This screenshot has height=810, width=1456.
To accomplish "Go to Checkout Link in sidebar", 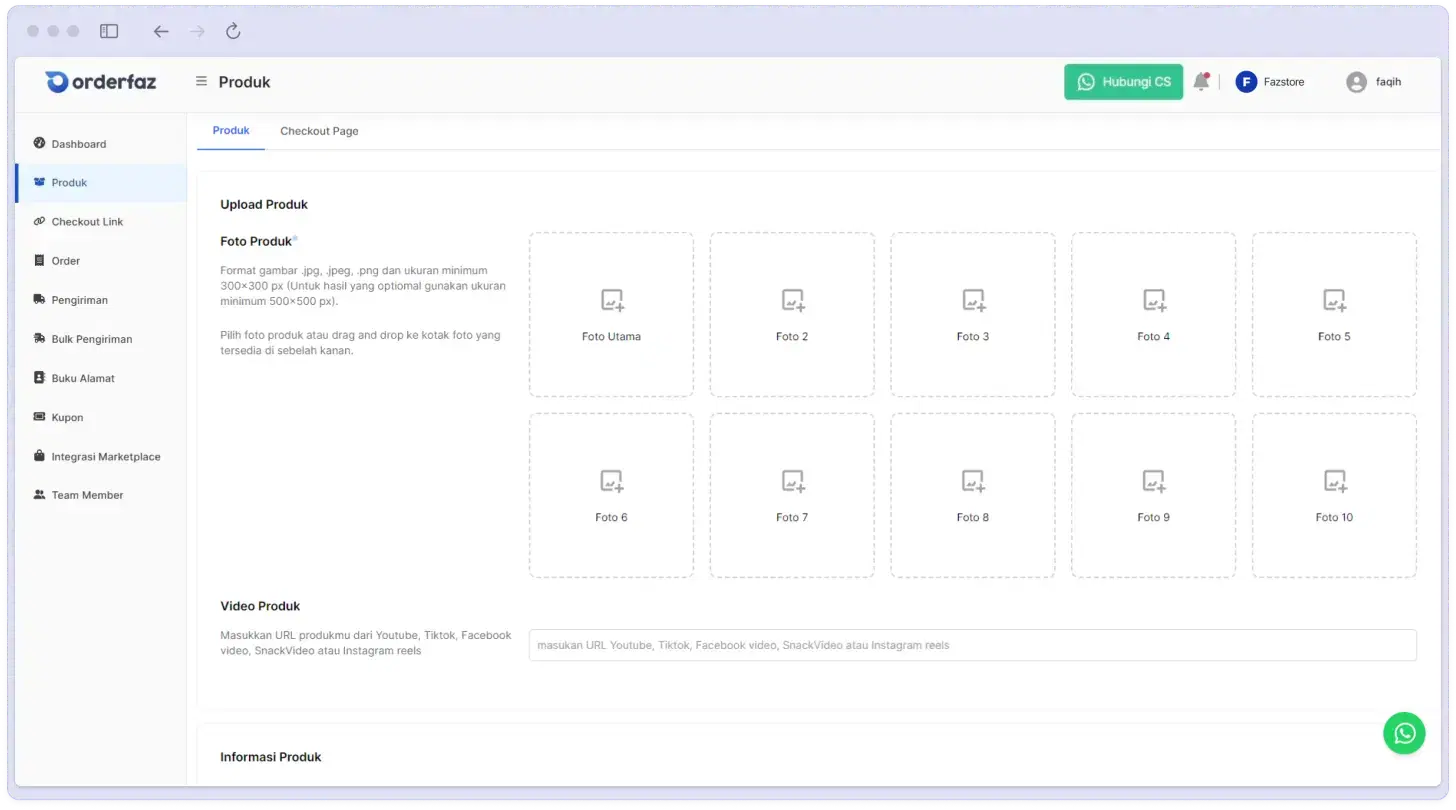I will 87,222.
